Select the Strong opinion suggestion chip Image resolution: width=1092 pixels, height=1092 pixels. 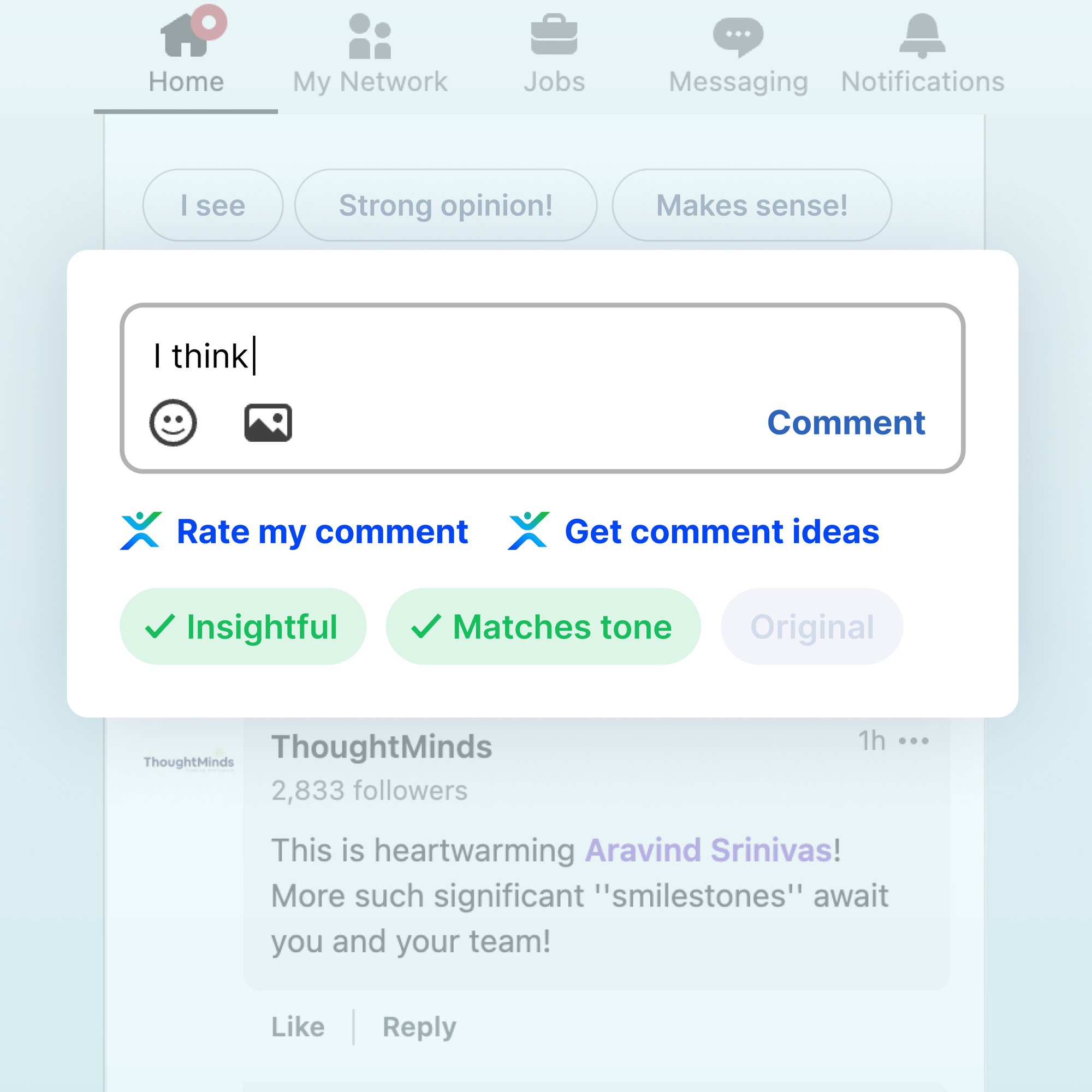tap(448, 205)
